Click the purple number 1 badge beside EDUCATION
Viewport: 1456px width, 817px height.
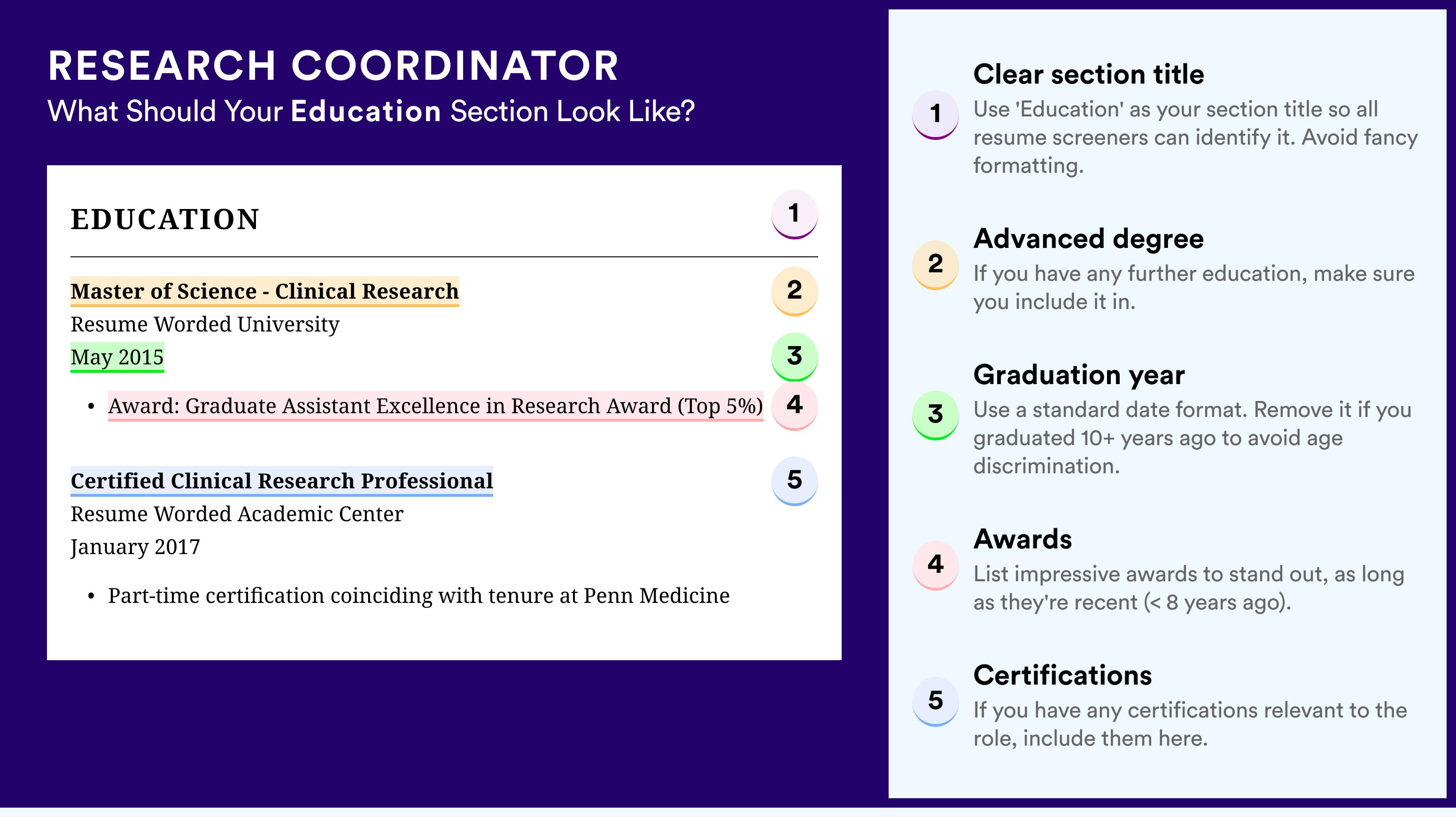794,214
